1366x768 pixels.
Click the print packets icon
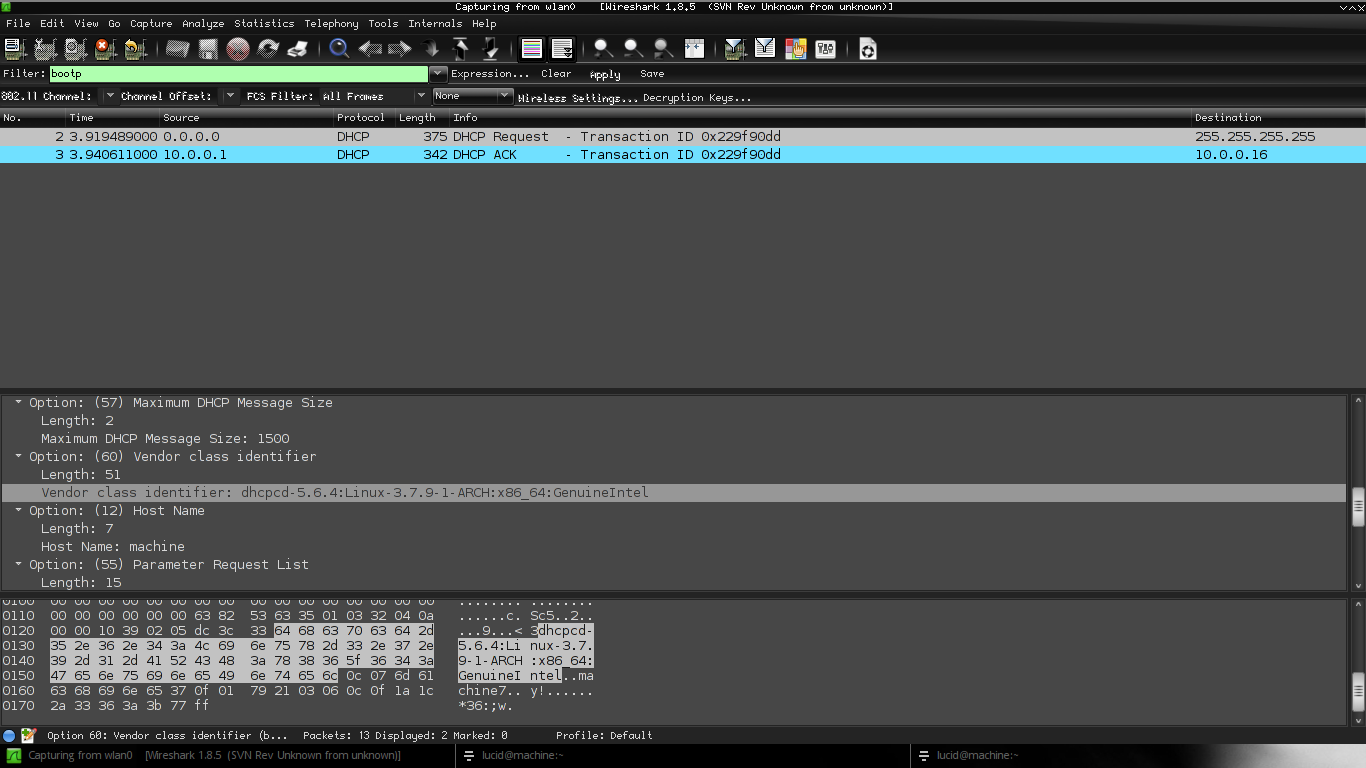point(298,48)
